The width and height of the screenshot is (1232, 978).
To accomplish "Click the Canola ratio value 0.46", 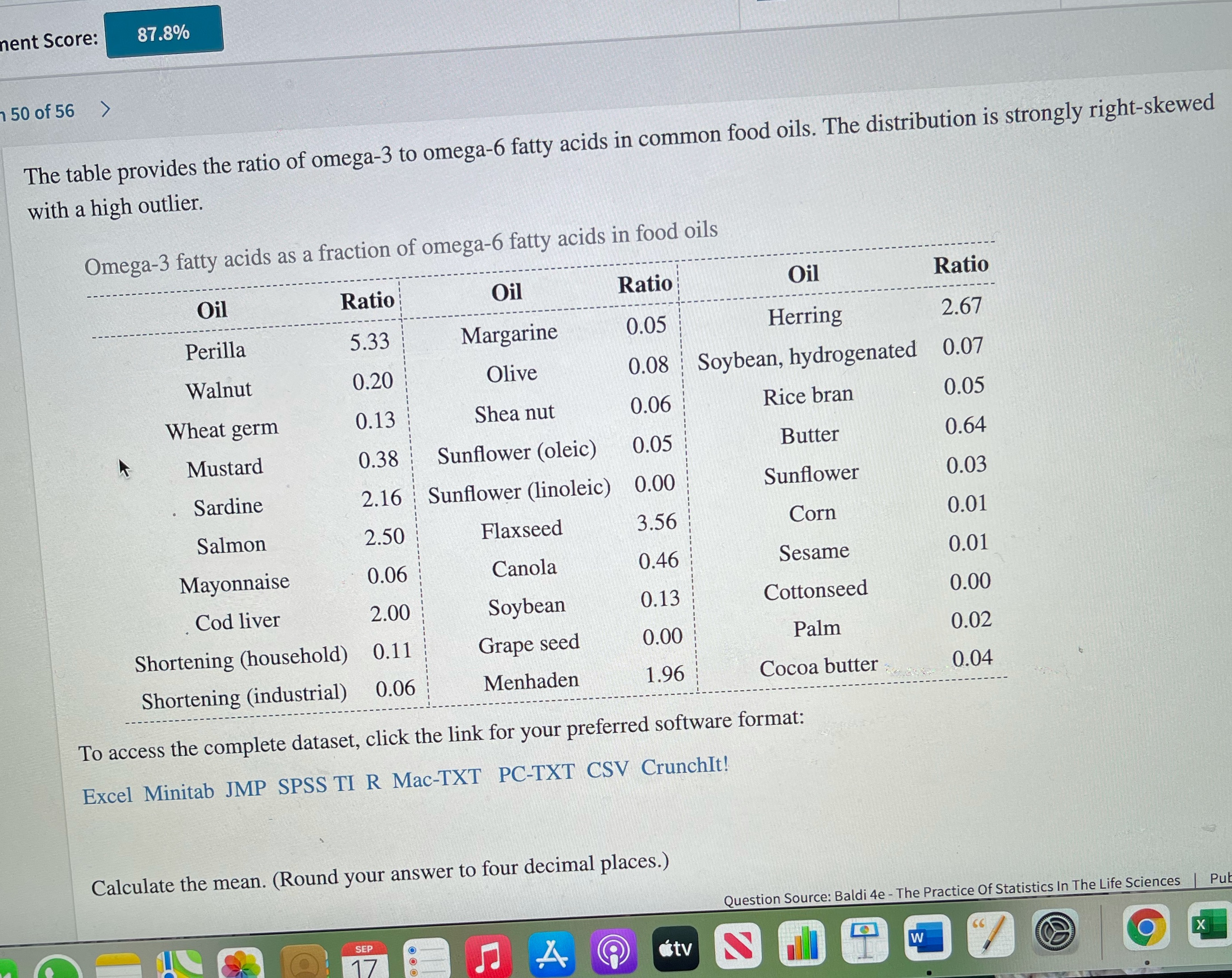I will [x=658, y=561].
